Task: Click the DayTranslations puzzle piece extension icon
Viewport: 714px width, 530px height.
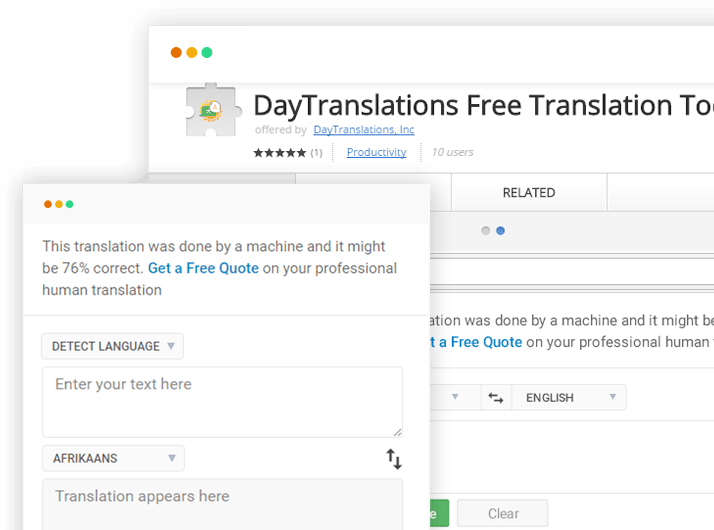Action: coord(210,110)
